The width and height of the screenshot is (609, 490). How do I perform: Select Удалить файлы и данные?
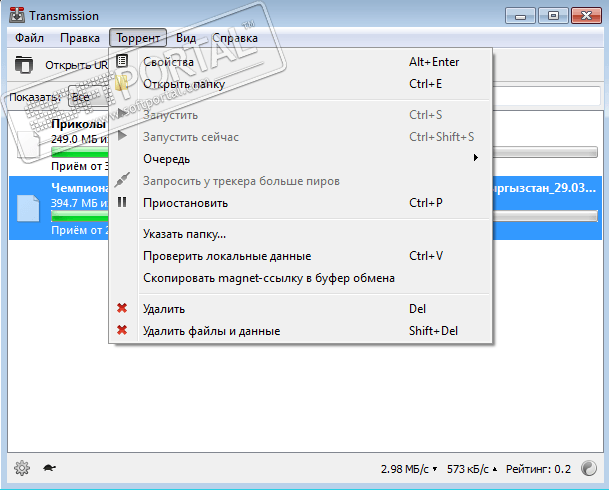coord(300,331)
